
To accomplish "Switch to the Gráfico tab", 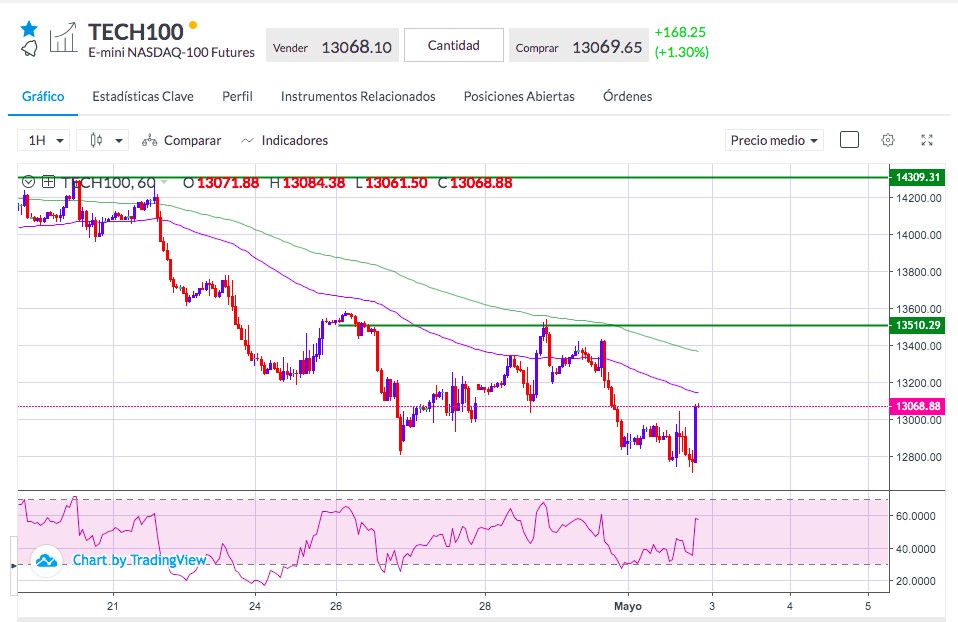I will point(43,97).
